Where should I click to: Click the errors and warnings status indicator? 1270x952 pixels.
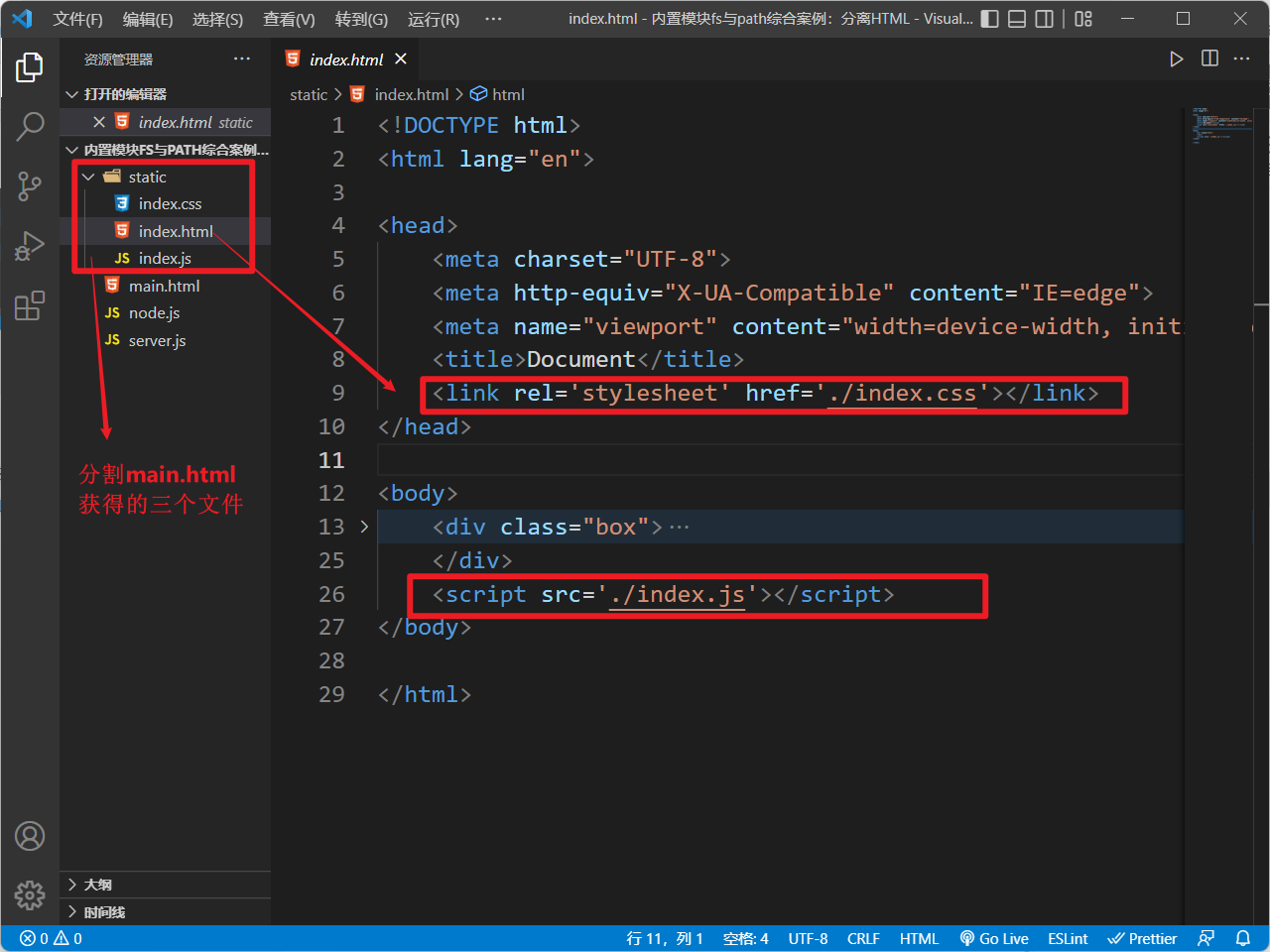point(51,938)
